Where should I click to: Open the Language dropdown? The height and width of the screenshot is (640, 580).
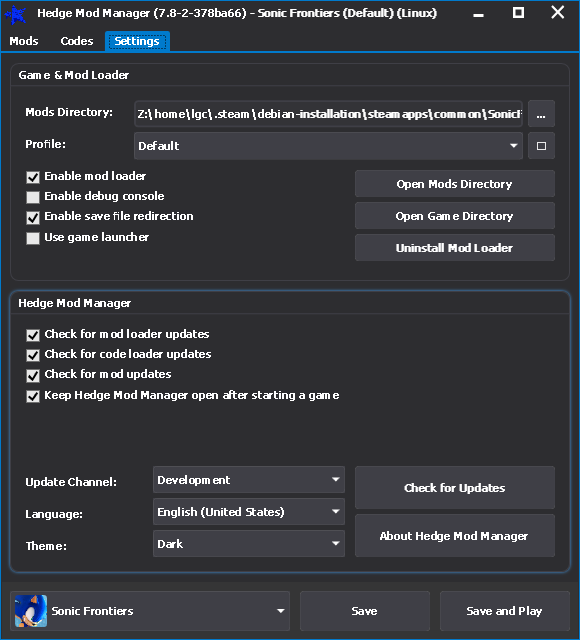[249, 511]
